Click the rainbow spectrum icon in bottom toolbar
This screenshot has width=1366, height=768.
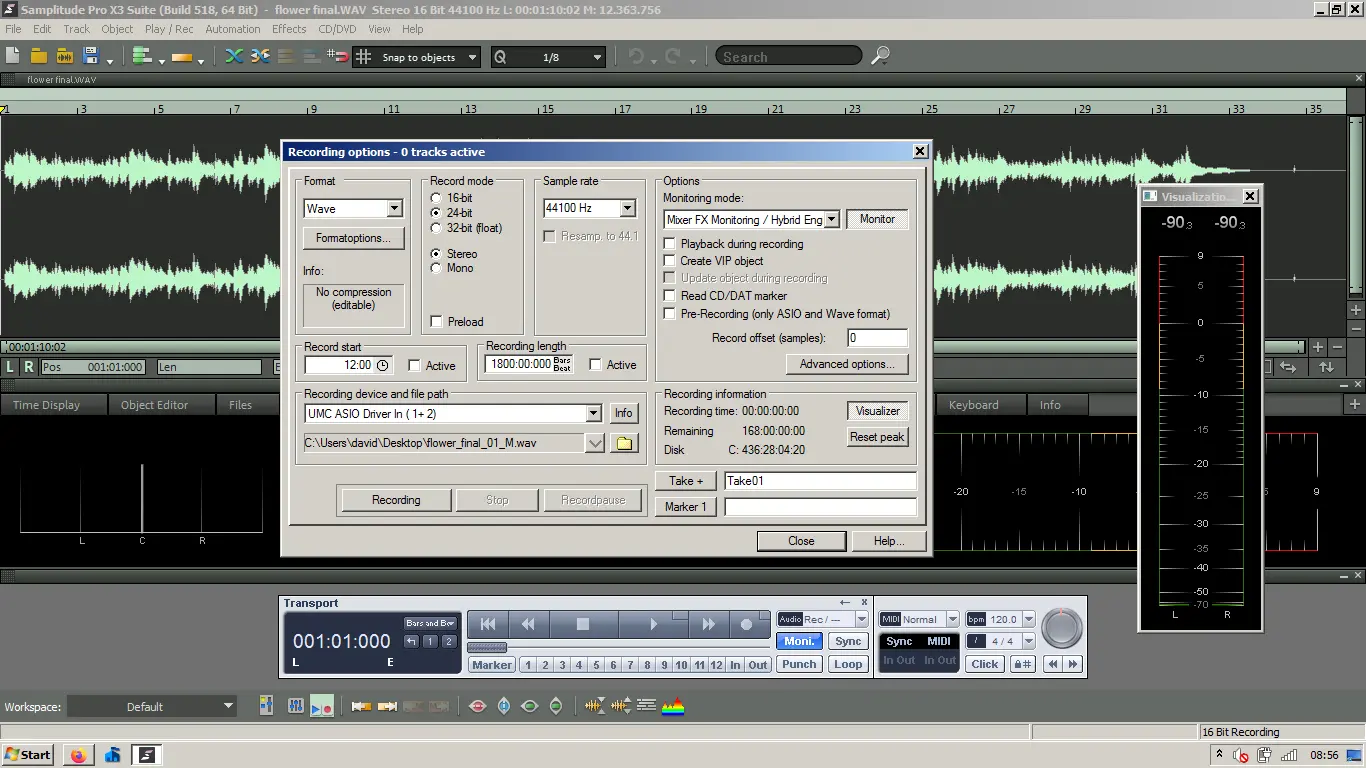(x=674, y=706)
